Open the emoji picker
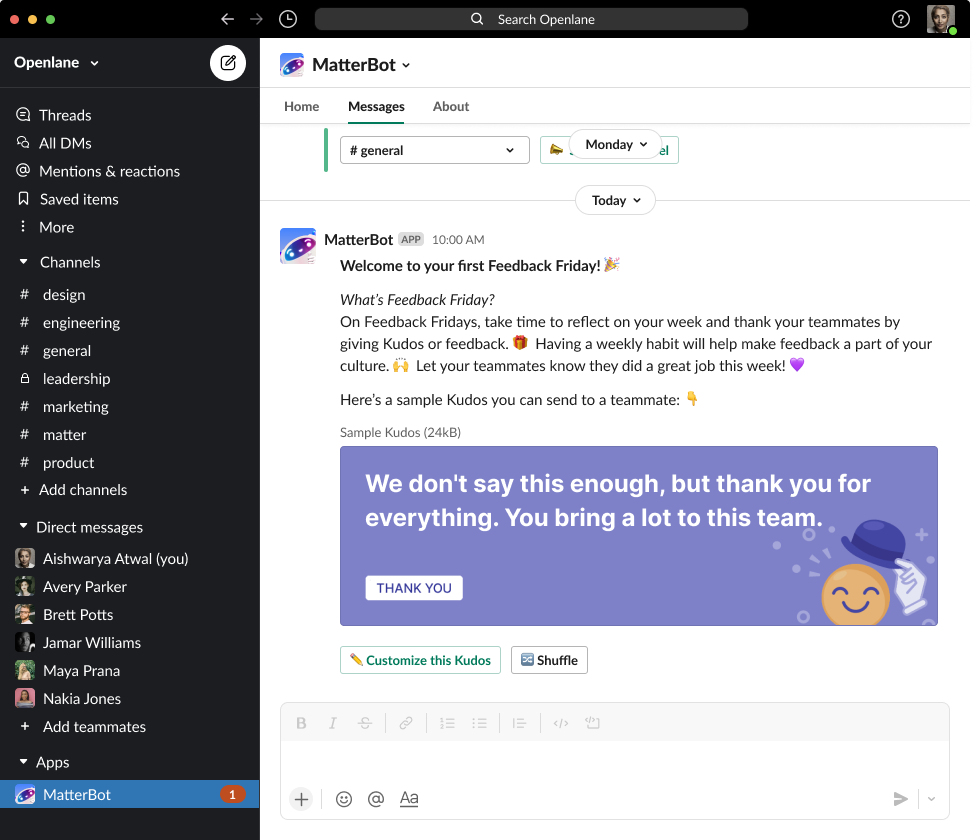Image resolution: width=974 pixels, height=840 pixels. 344,799
